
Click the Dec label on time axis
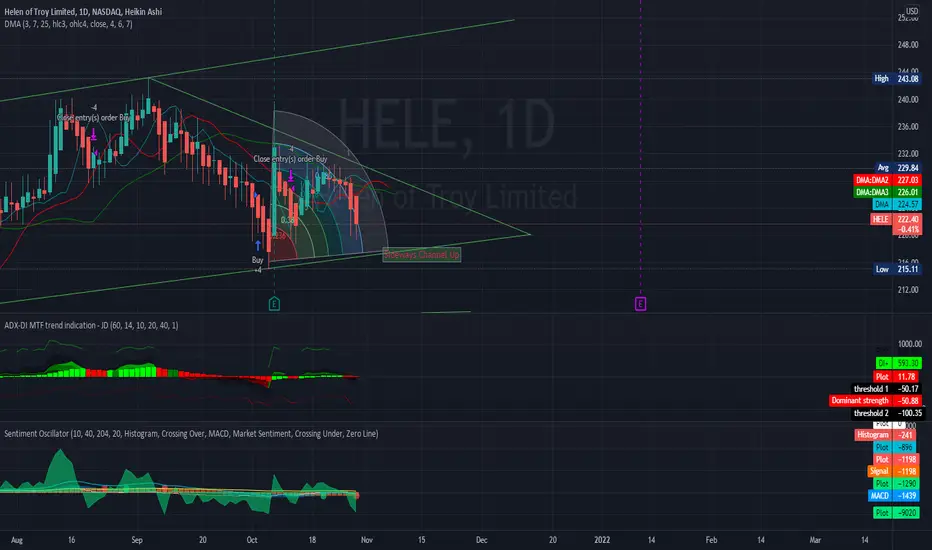pyautogui.click(x=481, y=540)
